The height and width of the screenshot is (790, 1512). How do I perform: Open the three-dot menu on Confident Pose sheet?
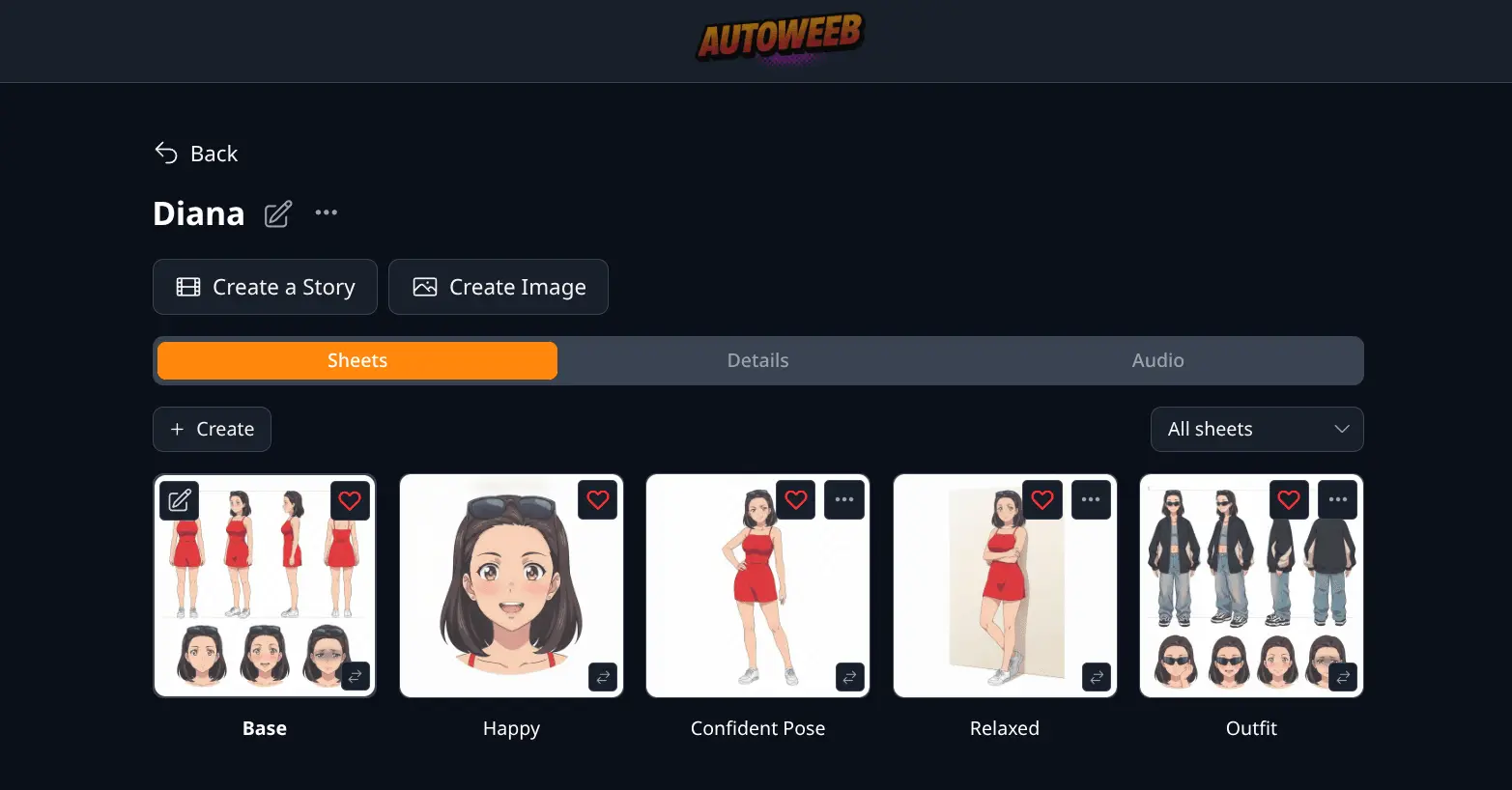click(844, 500)
